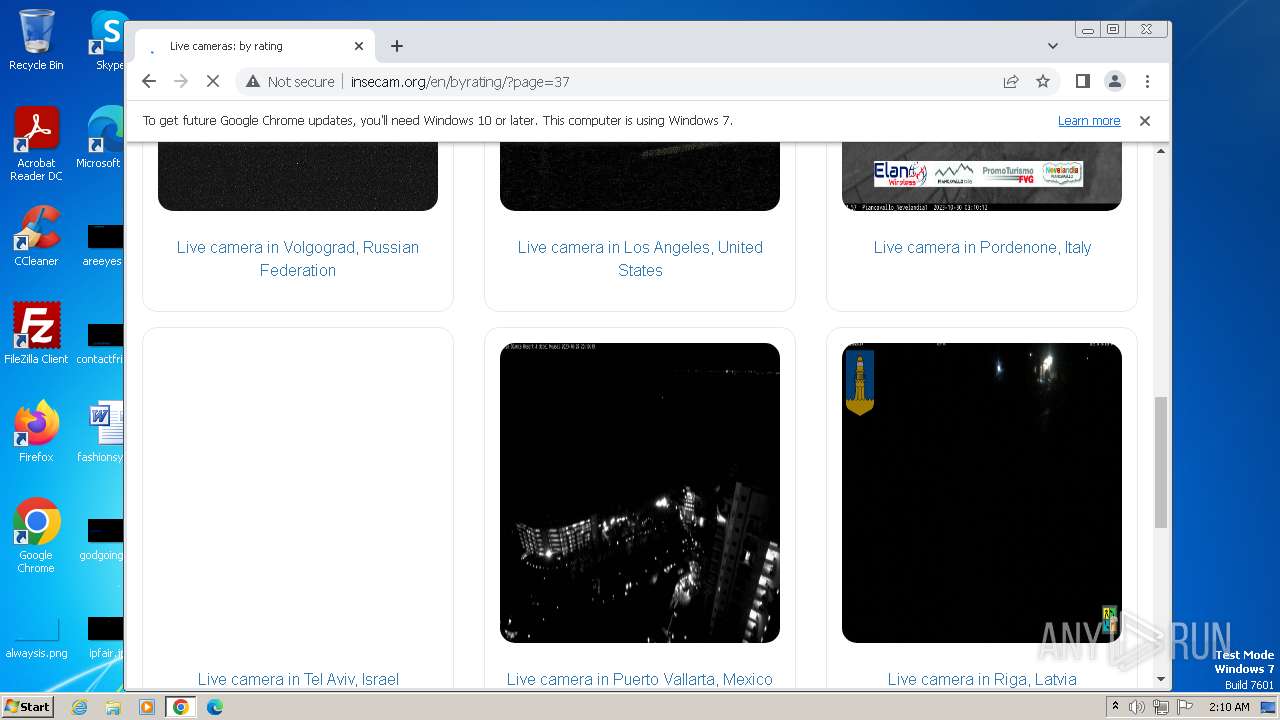
Task: Click the Riga camera thumbnail
Action: (982, 493)
